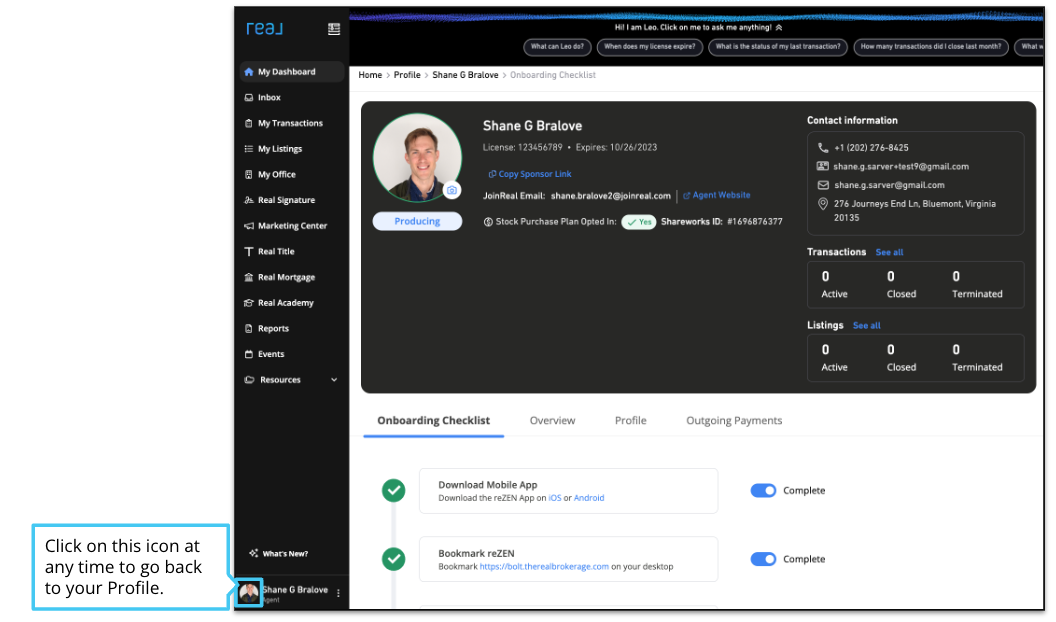Open the Outgoing Payments tab
This screenshot has width=1056, height=622.
pos(734,421)
